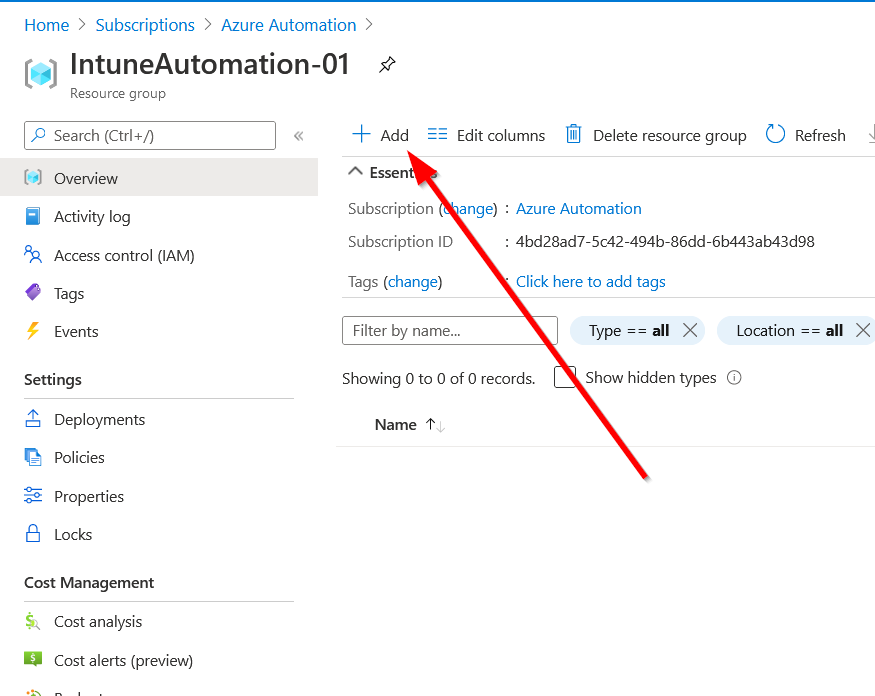Screen dimensions: 875x696
Task: Click the Deployments upload icon
Action: pyautogui.click(x=33, y=419)
